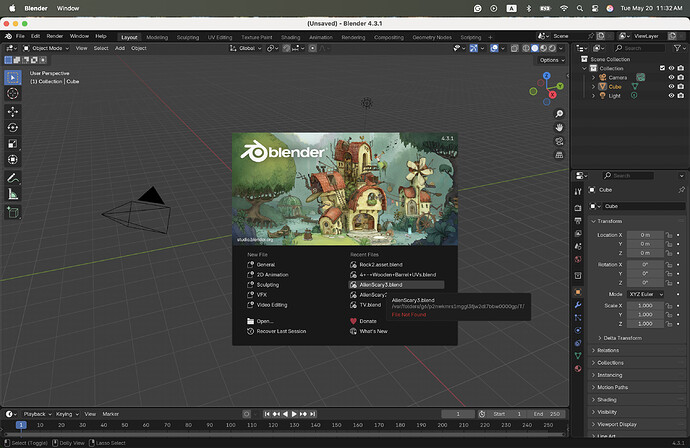This screenshot has height=448, width=690.
Task: Click the timeline playhead frame marker
Action: click(21, 425)
